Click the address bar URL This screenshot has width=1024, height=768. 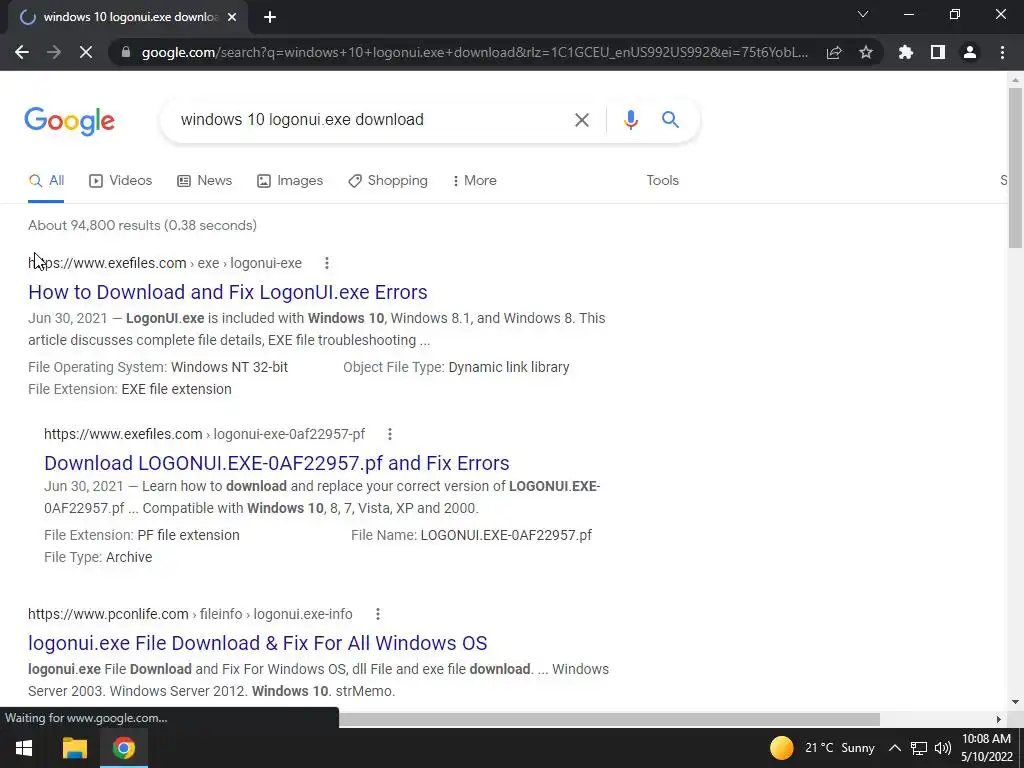pos(475,52)
